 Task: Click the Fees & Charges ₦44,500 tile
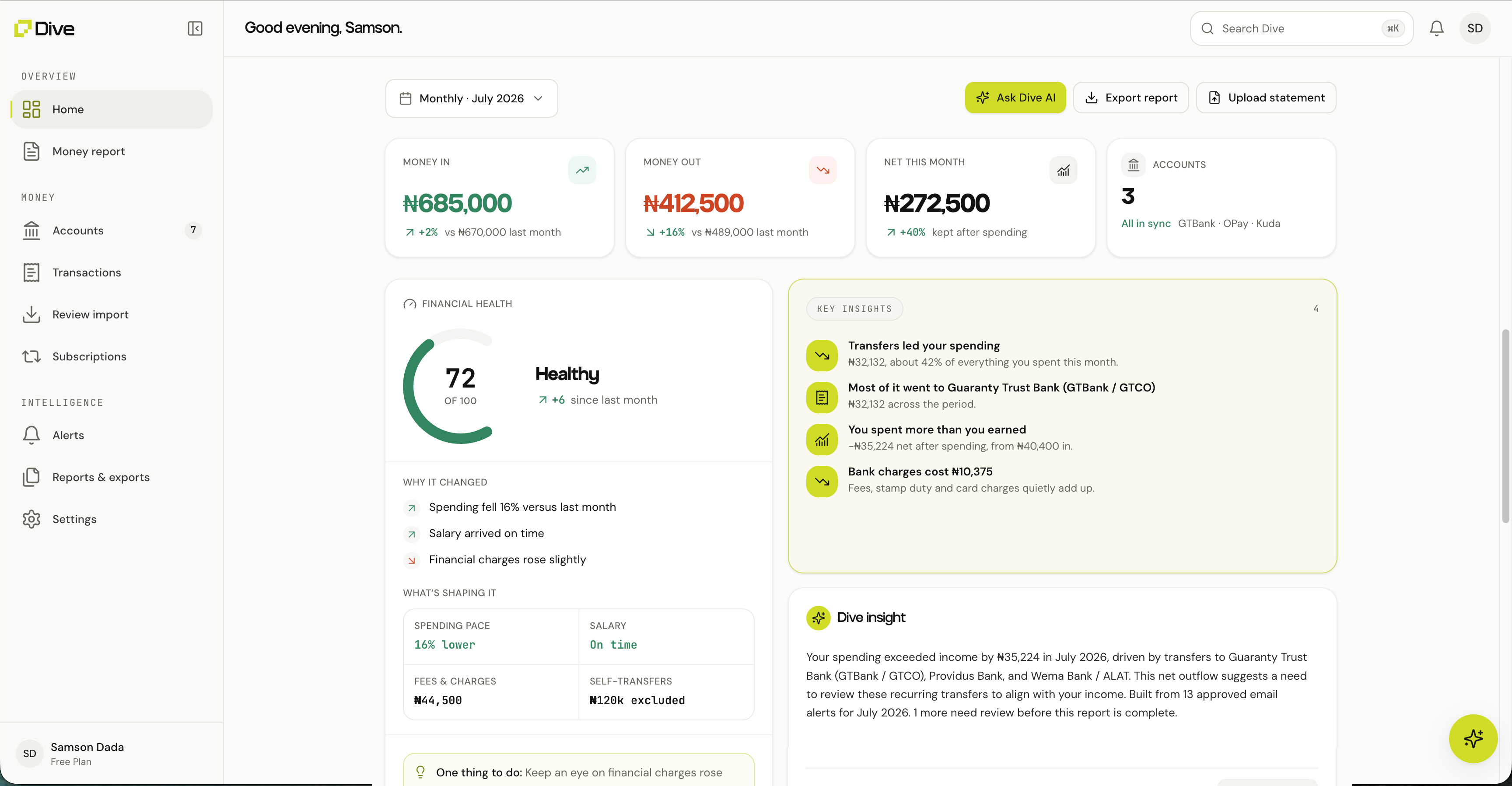coord(491,692)
